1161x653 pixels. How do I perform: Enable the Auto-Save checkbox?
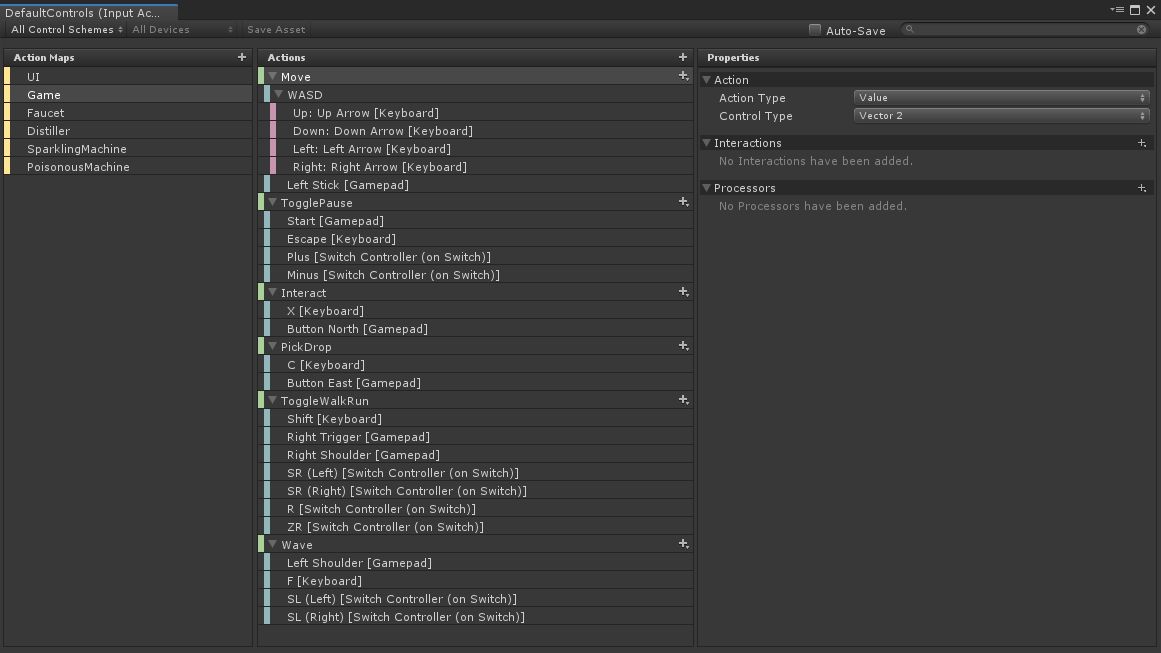pos(814,30)
